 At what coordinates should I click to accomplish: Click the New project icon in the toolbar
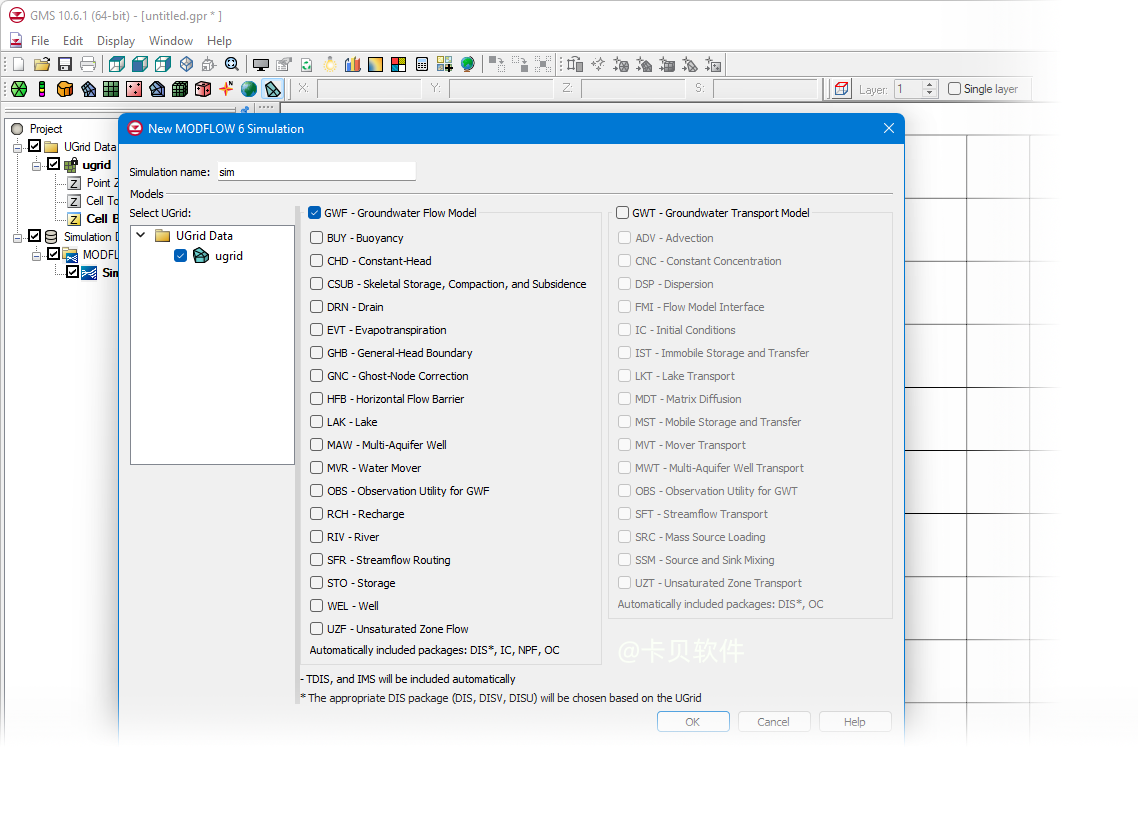coord(19,65)
